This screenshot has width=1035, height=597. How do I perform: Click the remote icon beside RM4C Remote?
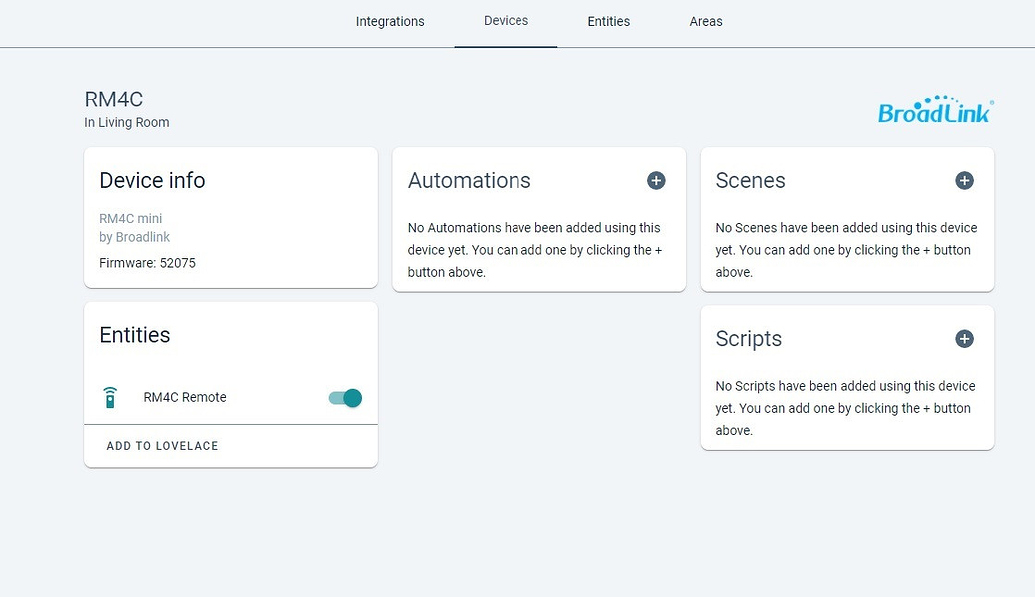(x=111, y=398)
